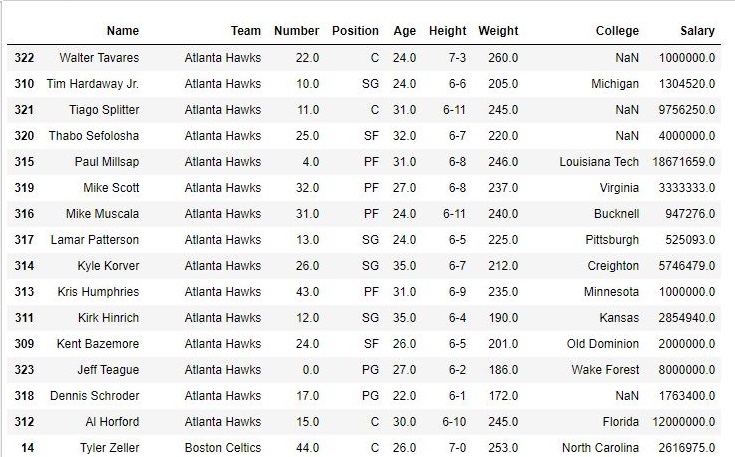Select the Tyler Zeller name cell
Image resolution: width=735 pixels, height=457 pixels.
(110, 448)
